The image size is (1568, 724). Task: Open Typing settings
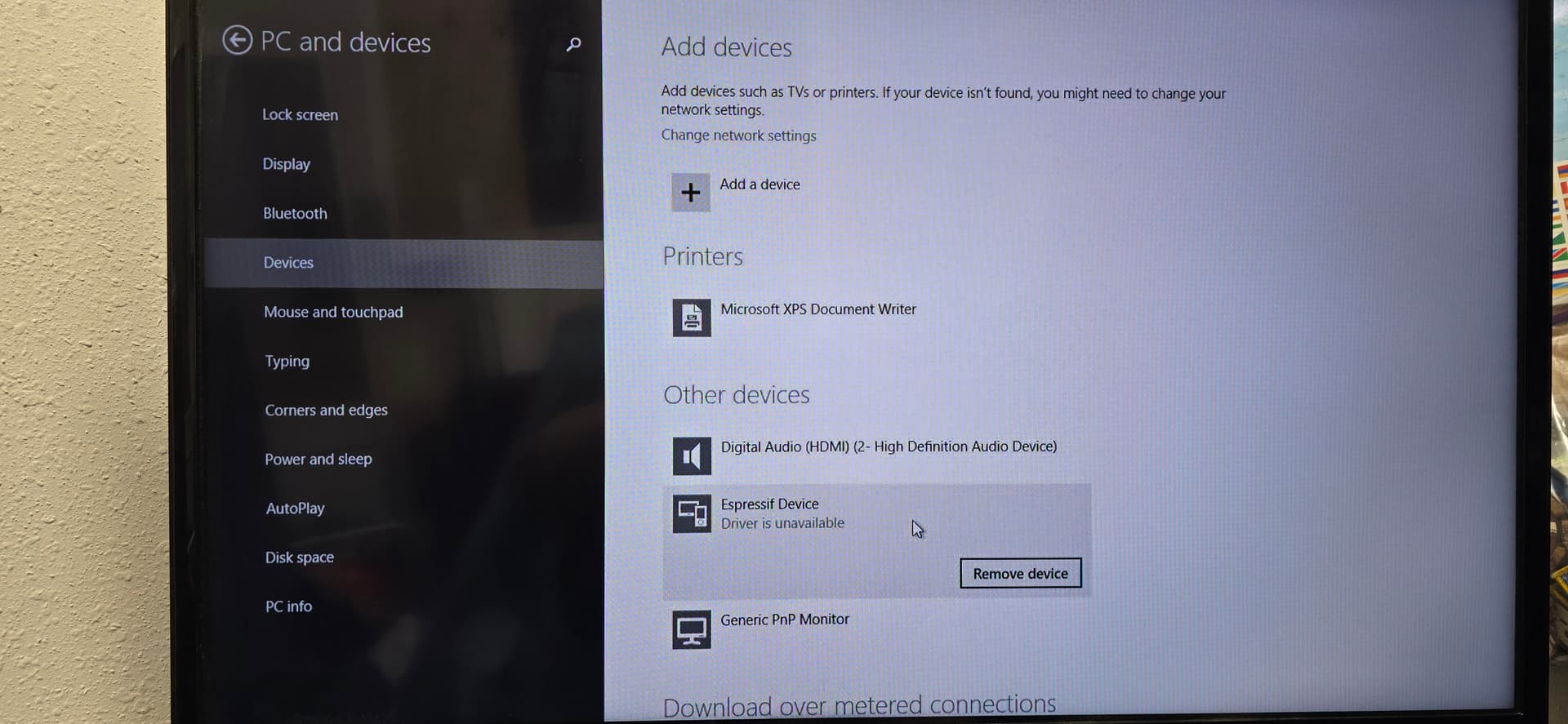(x=287, y=361)
